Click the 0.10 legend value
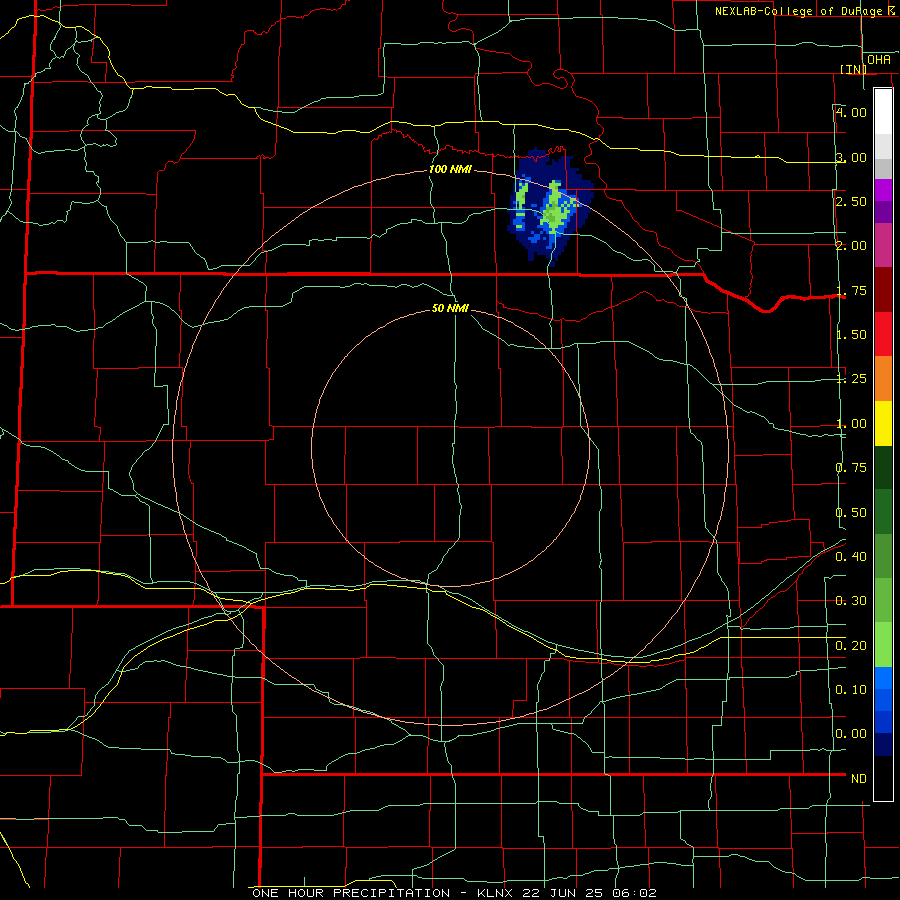 tap(851, 690)
